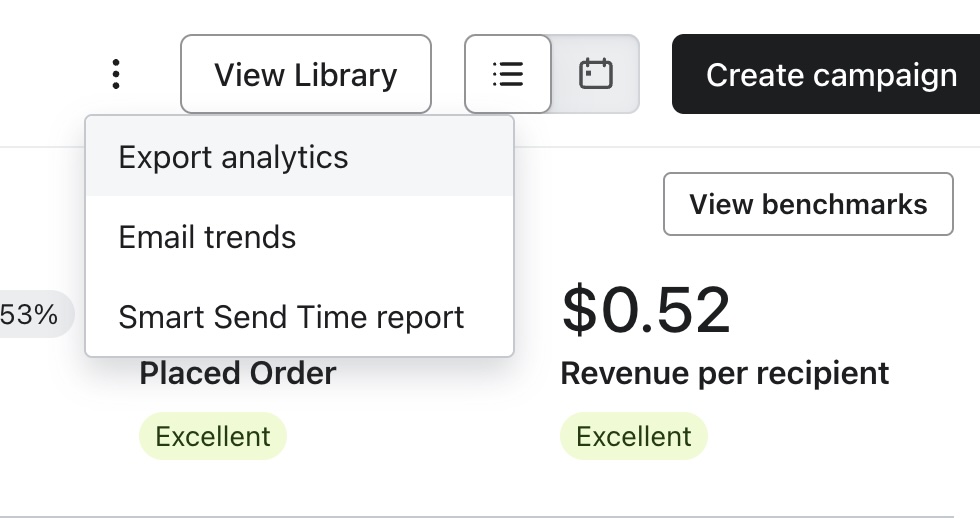Screen dimensions: 980x518
Task: Click the Placed Order metric label
Action: pyautogui.click(x=238, y=374)
